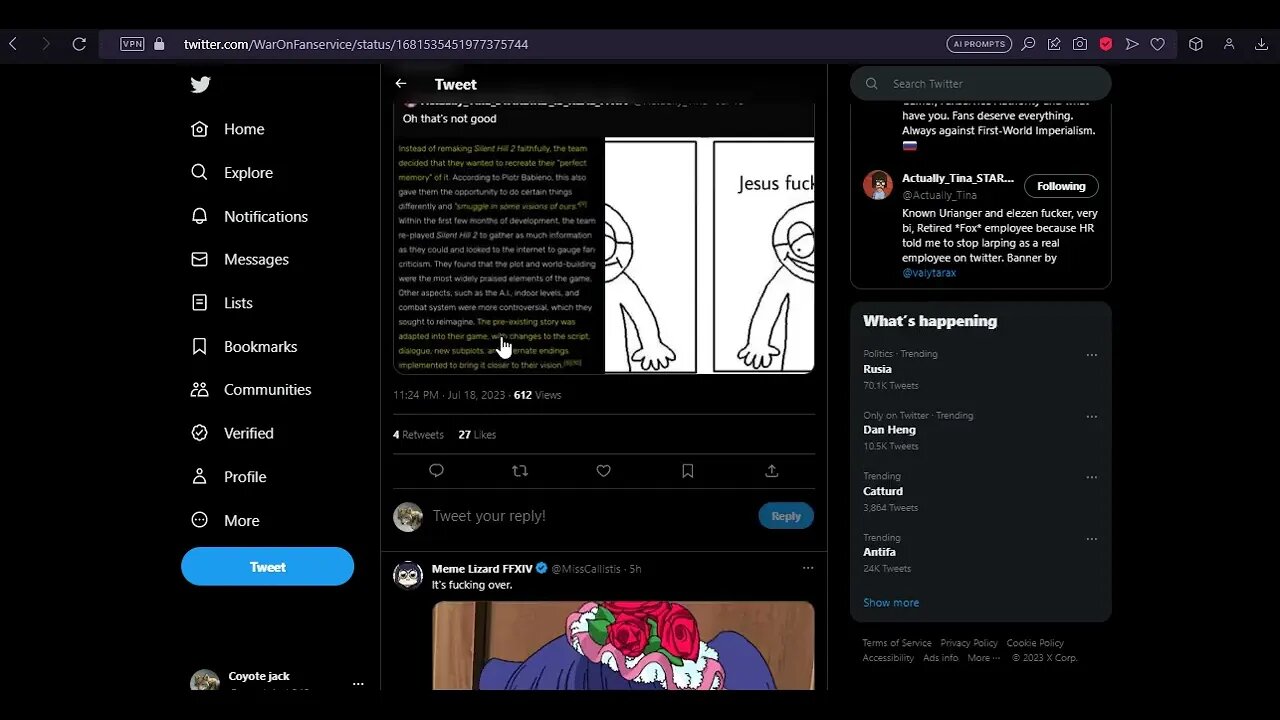Click the Home house icon
This screenshot has width=1280, height=720.
click(200, 129)
